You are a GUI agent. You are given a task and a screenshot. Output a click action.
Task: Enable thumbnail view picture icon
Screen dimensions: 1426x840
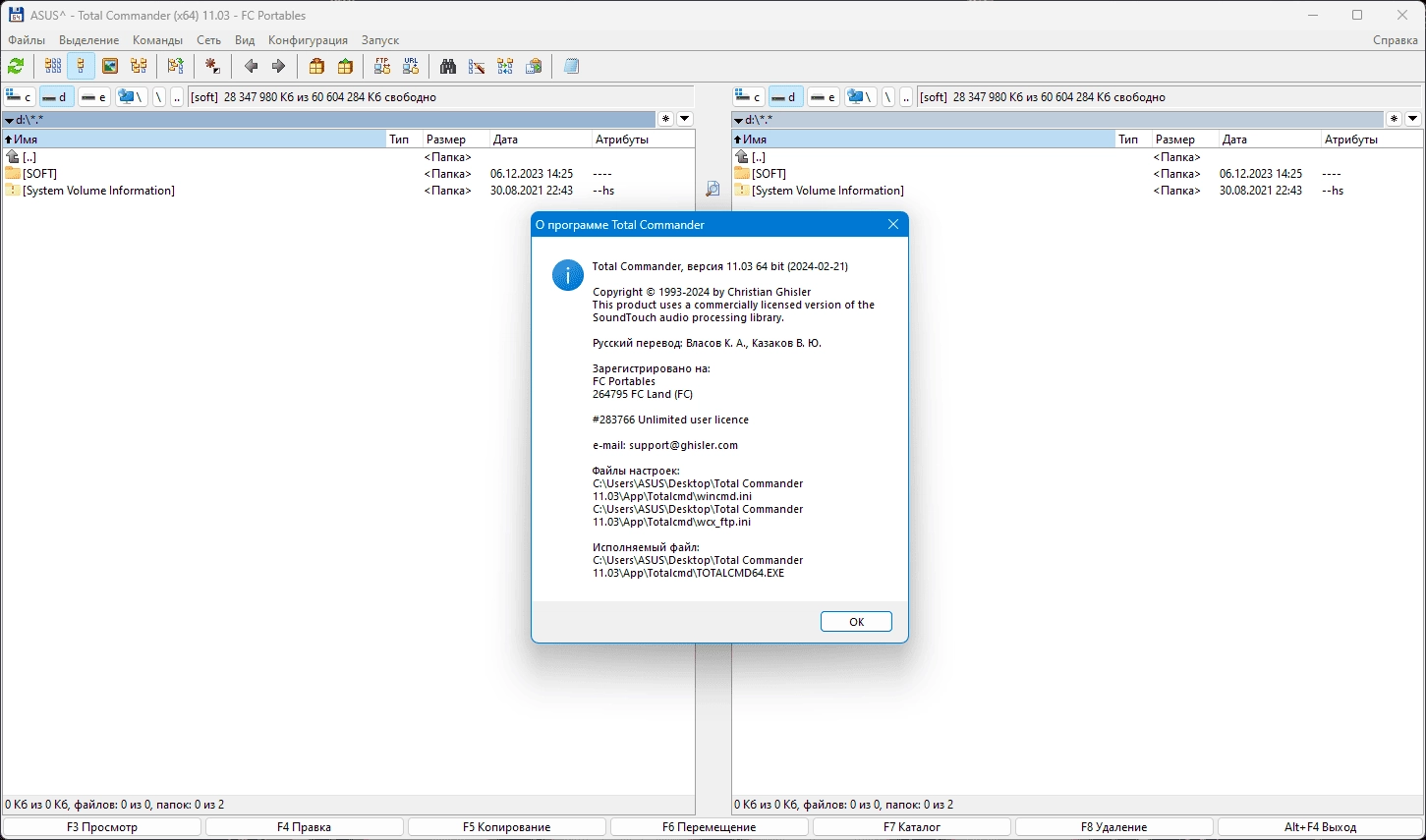click(110, 66)
